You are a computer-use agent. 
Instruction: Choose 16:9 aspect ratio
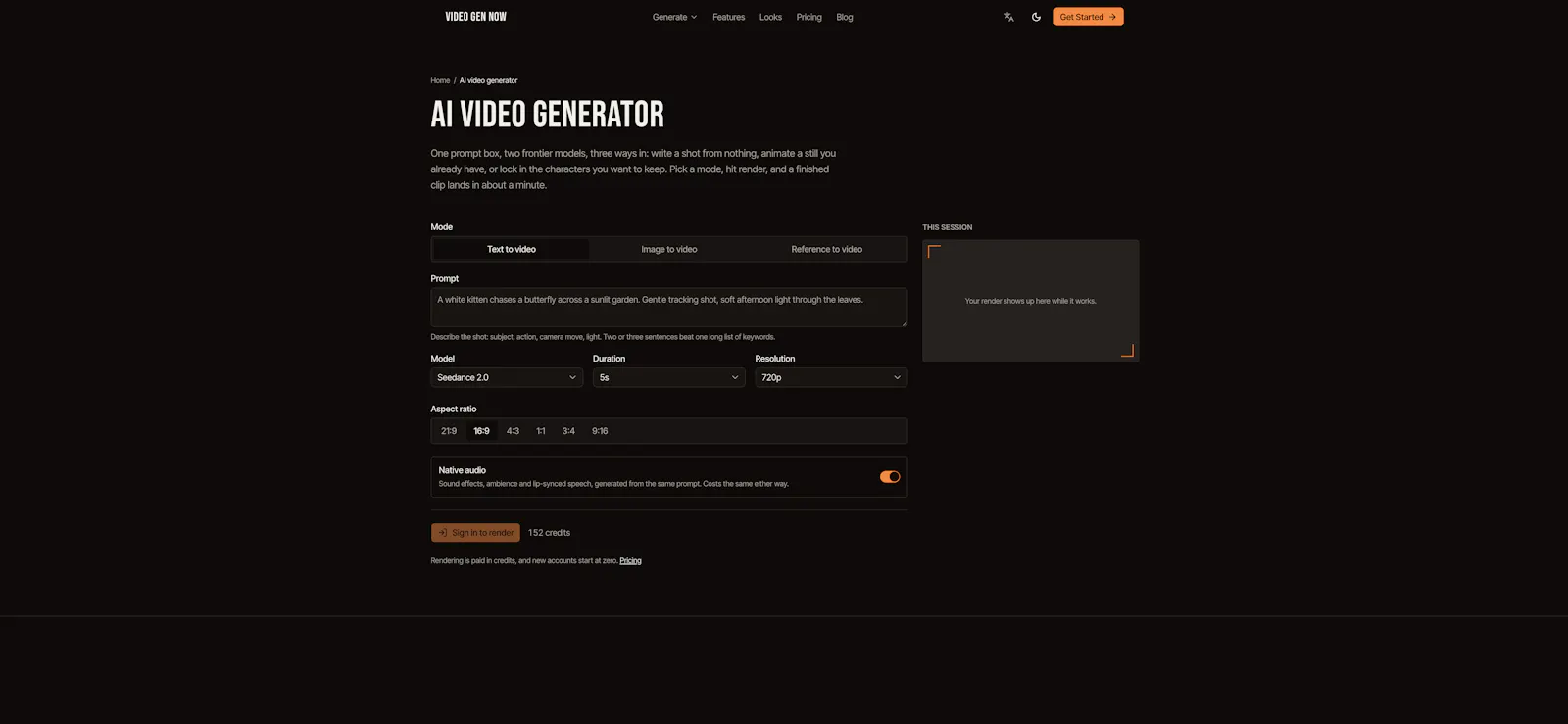481,431
